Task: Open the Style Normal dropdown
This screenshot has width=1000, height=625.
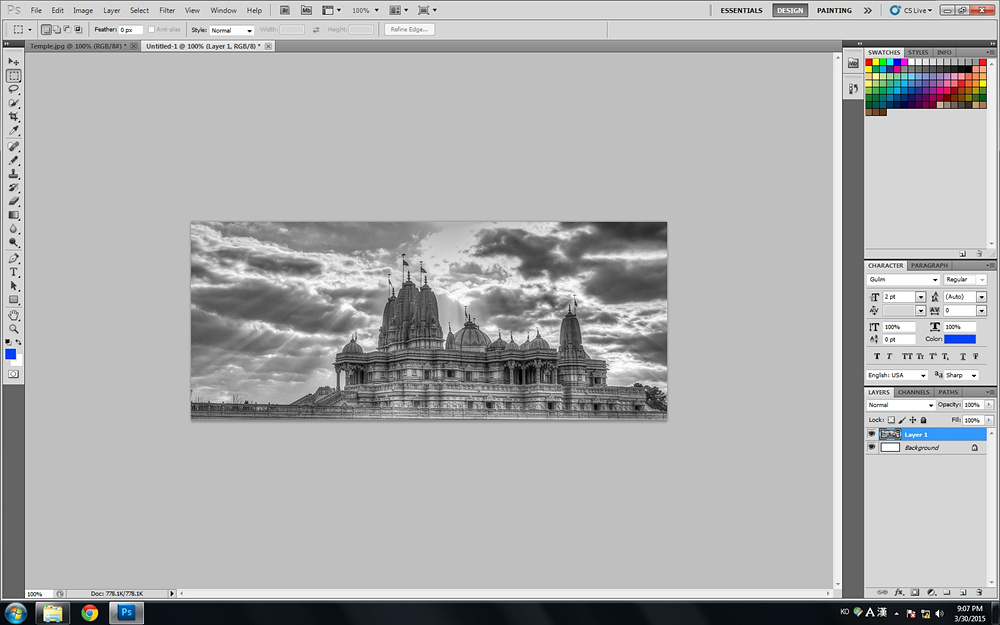Action: click(x=231, y=30)
